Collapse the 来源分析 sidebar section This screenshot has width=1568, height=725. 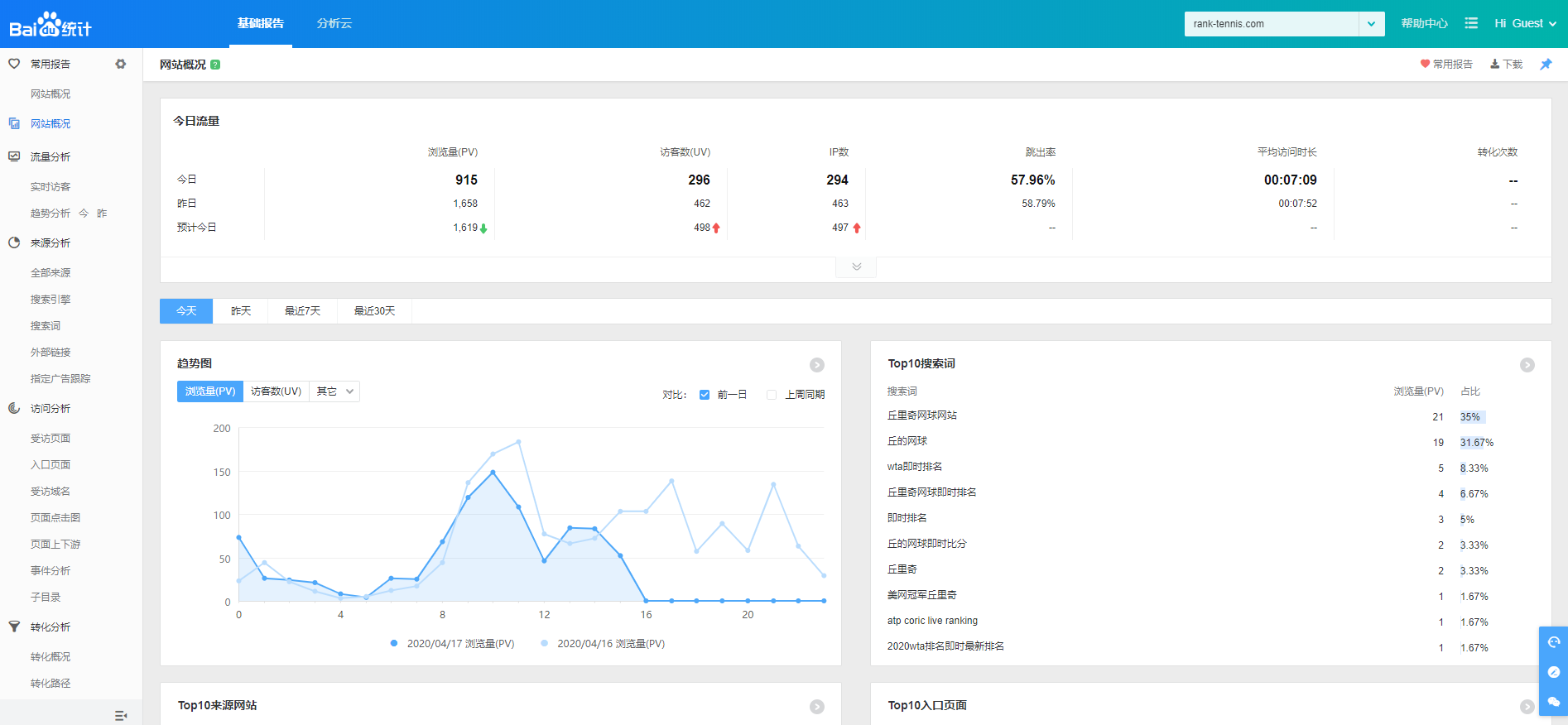51,242
